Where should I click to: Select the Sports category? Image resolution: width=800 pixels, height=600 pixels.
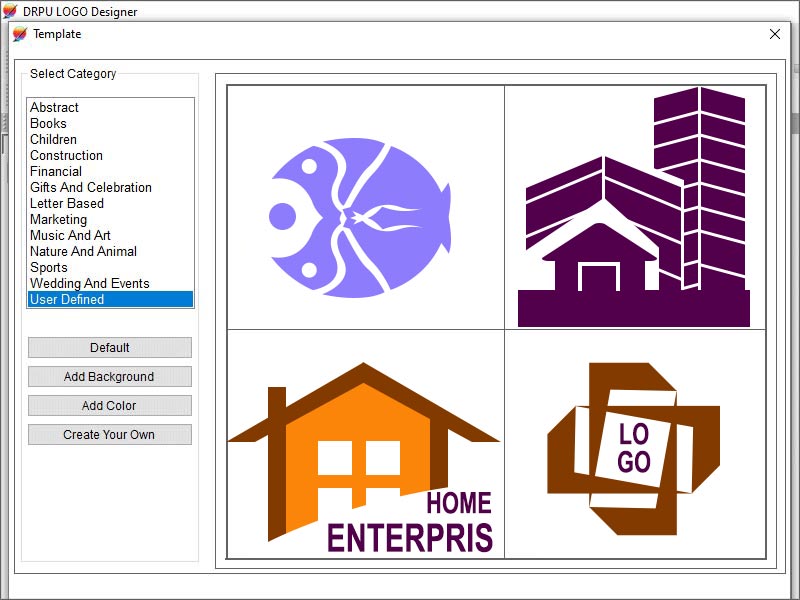point(48,267)
